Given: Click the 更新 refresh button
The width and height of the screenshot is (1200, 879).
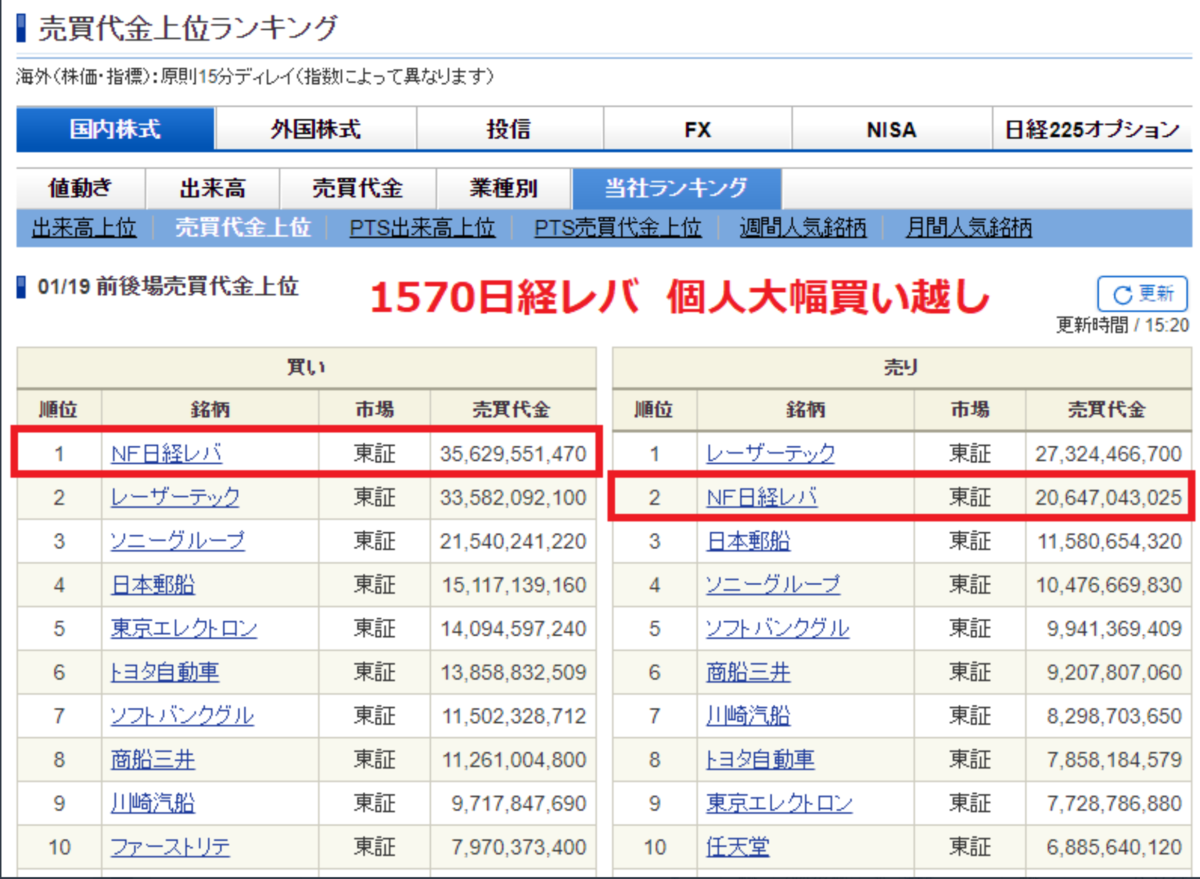Looking at the screenshot, I should [1142, 294].
